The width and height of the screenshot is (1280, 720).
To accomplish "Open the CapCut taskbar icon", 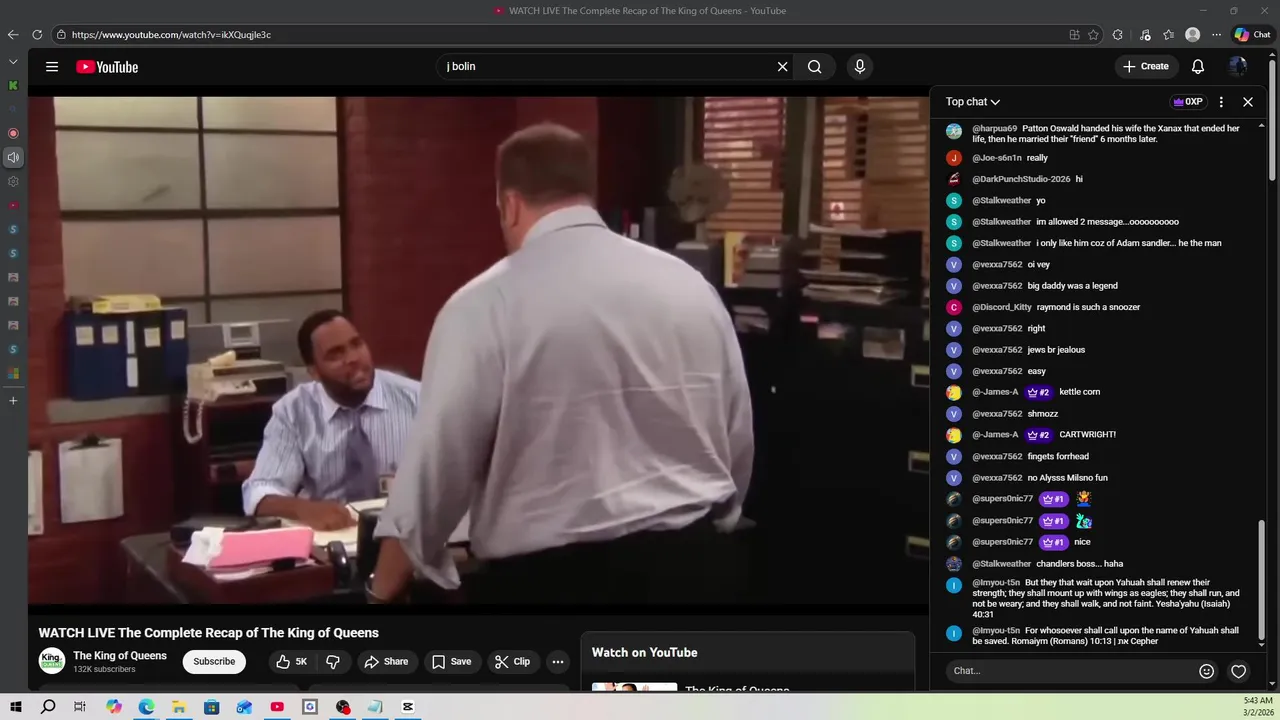I will click(408, 707).
